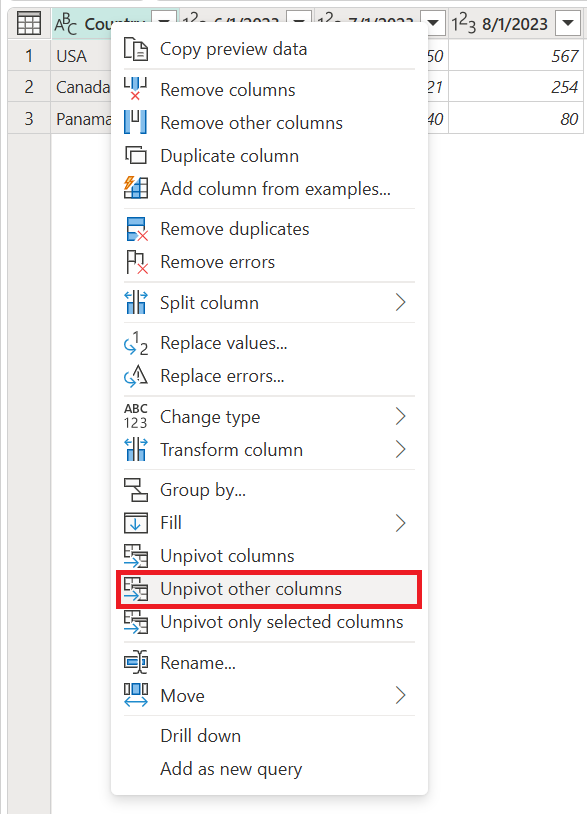
Task: Choose Unpivot other columns from the menu
Action: (x=250, y=590)
